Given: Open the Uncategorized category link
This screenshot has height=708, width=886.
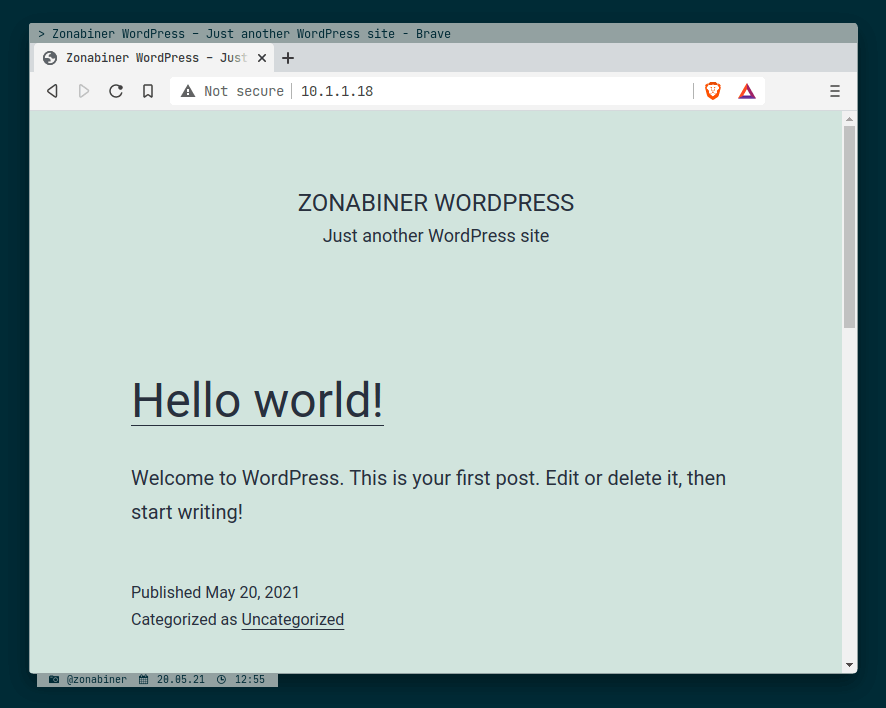Looking at the screenshot, I should point(292,620).
